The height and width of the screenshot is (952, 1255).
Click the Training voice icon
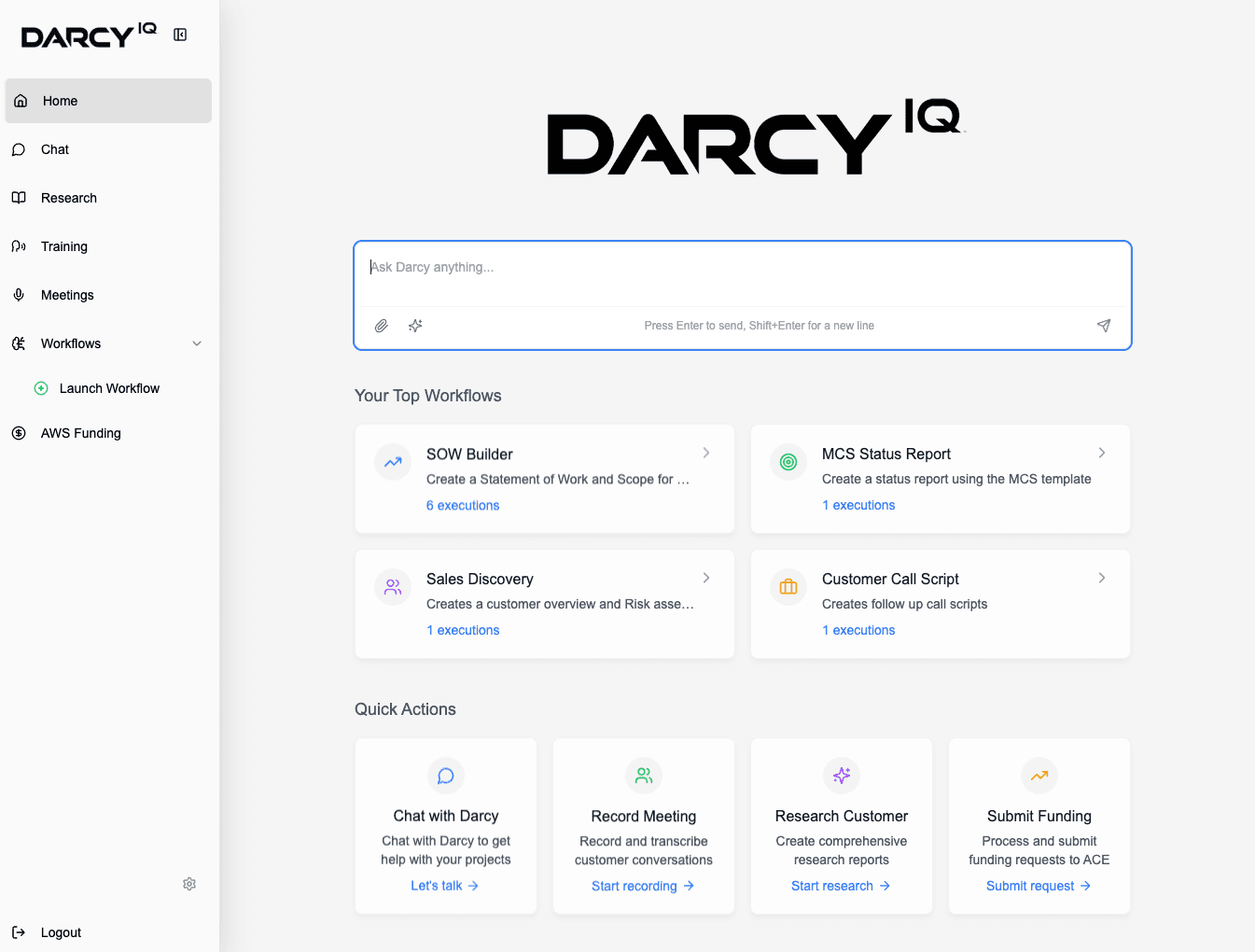point(19,246)
